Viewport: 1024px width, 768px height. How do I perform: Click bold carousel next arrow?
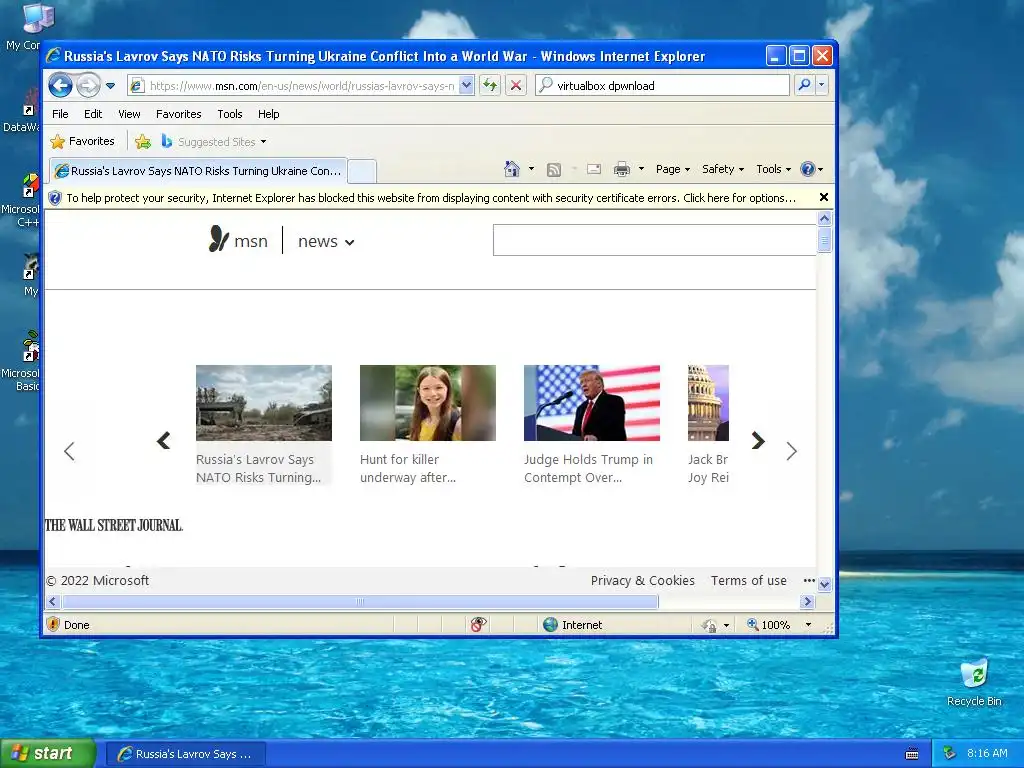(x=758, y=441)
